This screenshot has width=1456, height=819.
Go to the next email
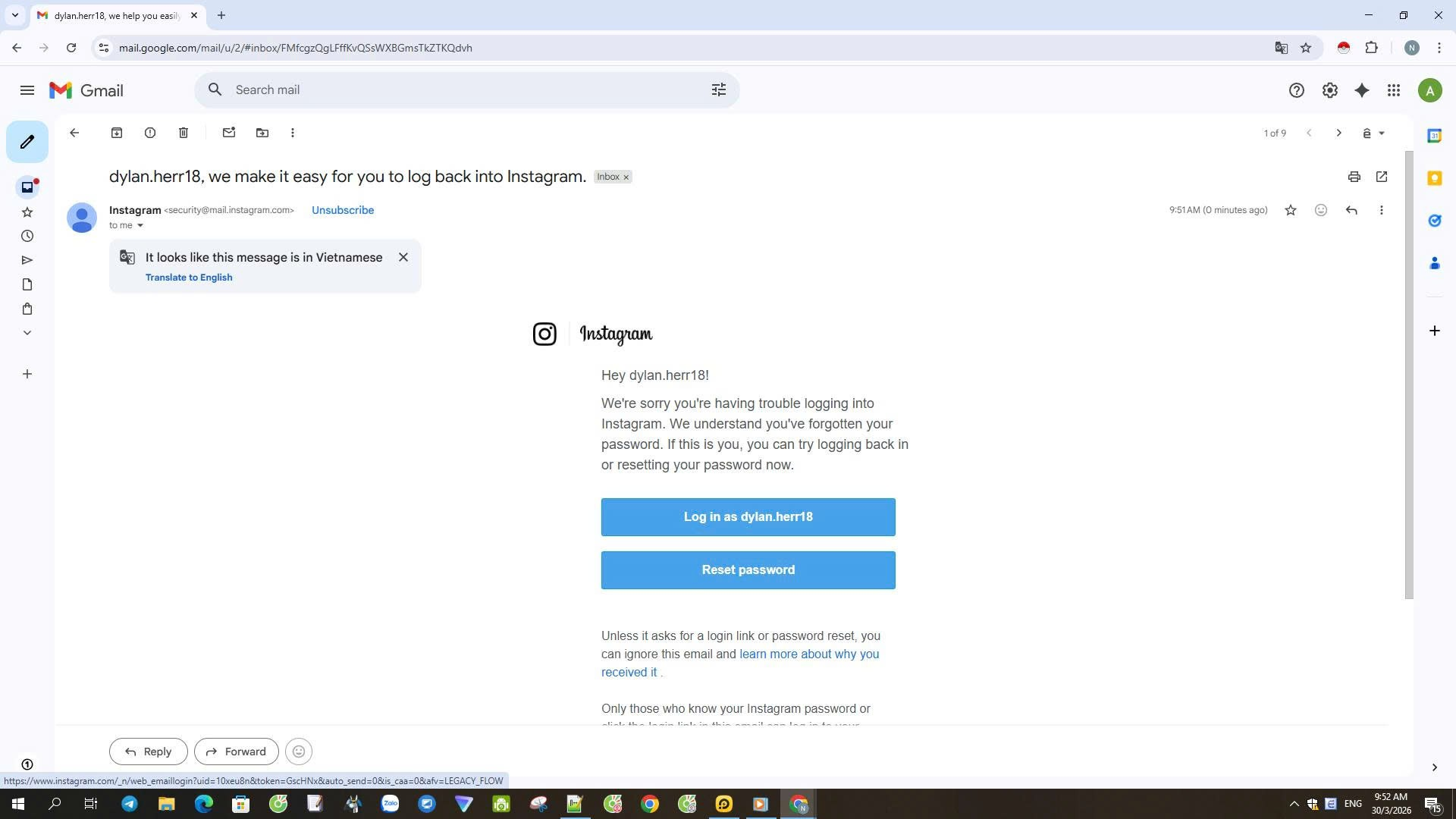(1339, 133)
